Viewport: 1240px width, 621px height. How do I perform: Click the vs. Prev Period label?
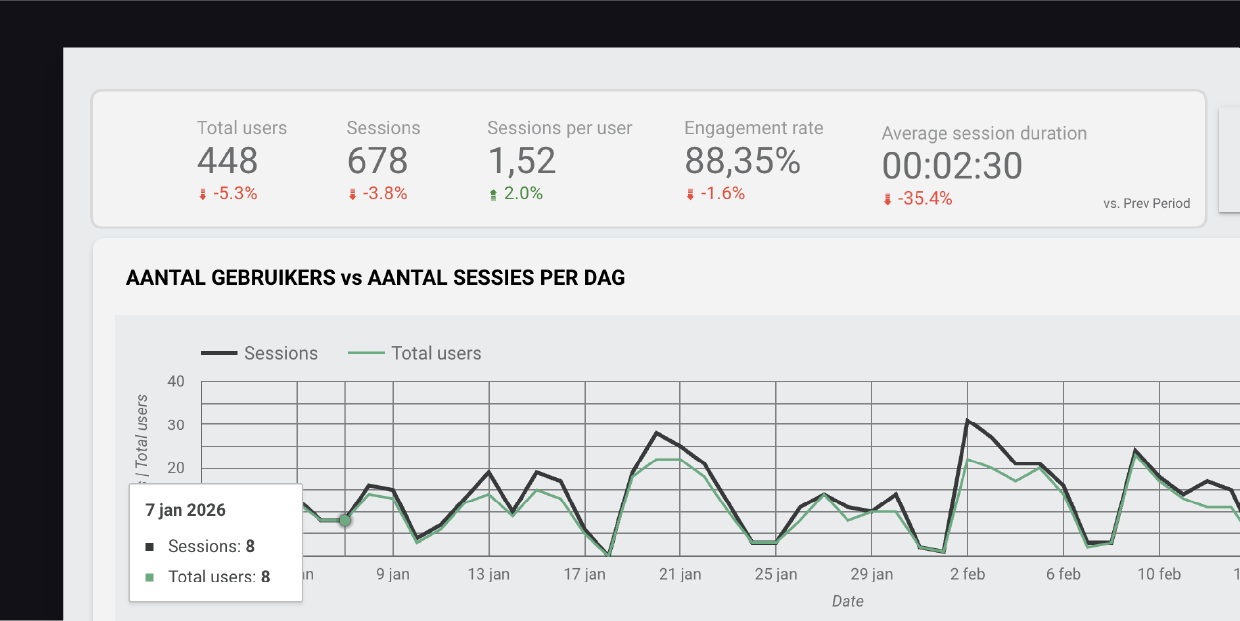point(1146,203)
